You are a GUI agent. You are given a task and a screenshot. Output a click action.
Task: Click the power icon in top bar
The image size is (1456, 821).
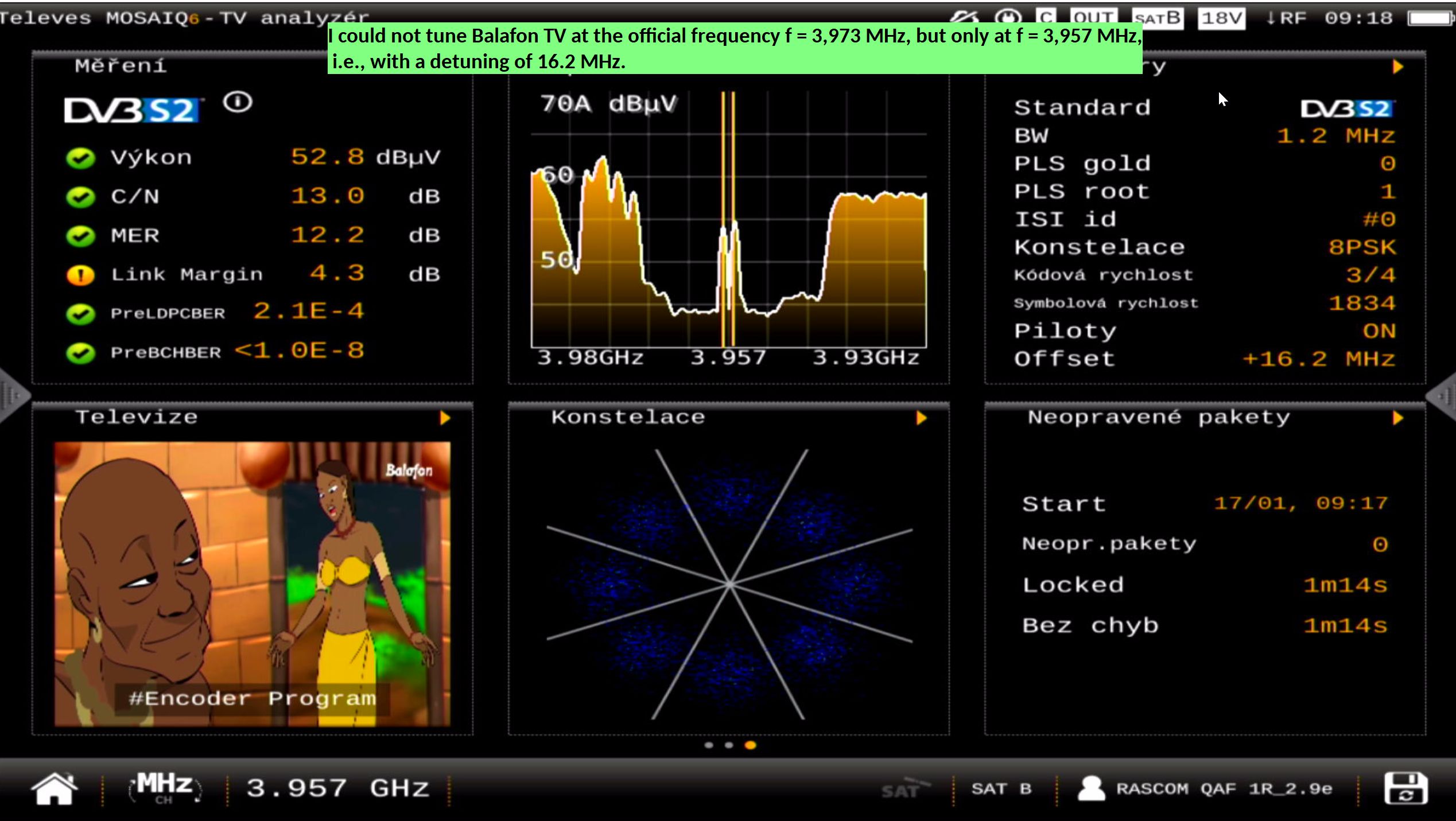click(x=1008, y=17)
